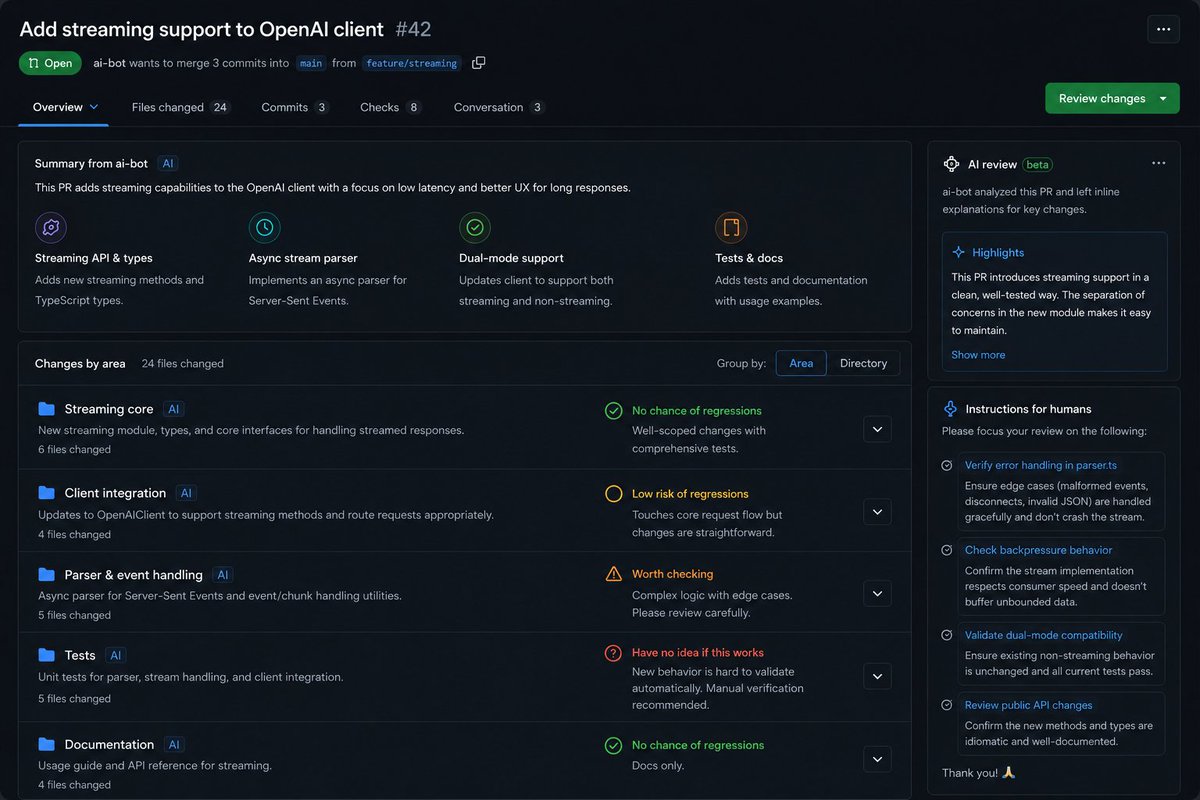Click the yellow circle Low risk icon
This screenshot has width=1200, height=800.
[x=614, y=494]
